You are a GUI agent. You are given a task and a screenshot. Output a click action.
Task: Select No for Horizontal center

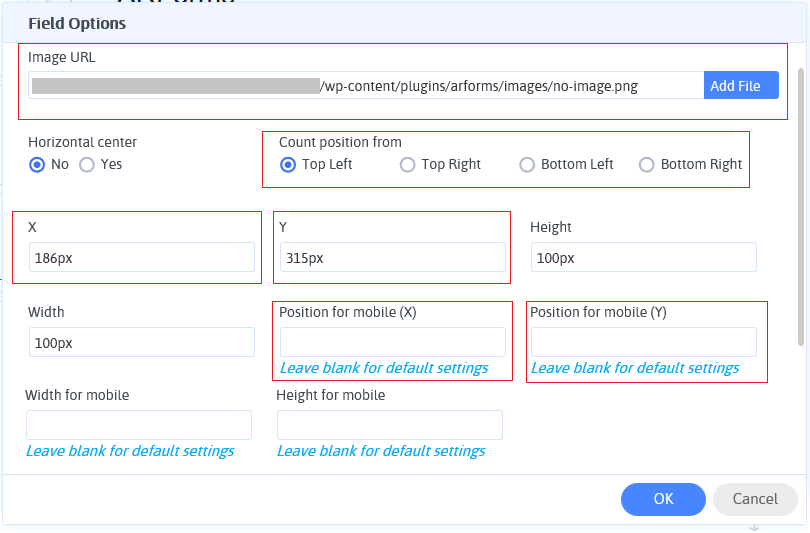click(37, 165)
